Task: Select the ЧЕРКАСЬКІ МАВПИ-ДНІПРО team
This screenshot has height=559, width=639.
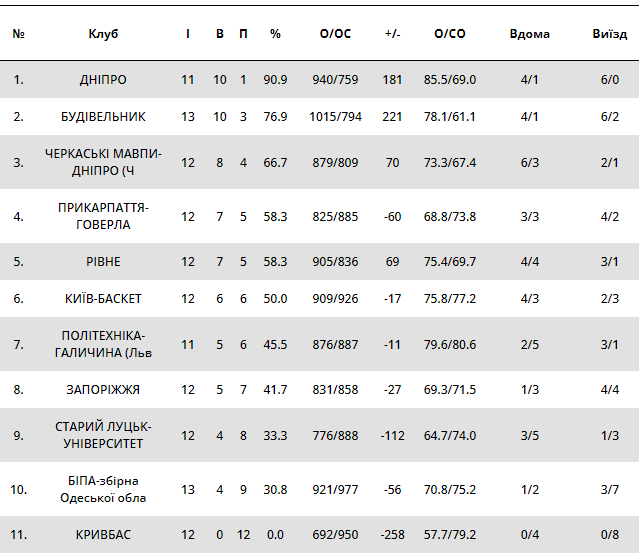Action: pyautogui.click(x=103, y=162)
